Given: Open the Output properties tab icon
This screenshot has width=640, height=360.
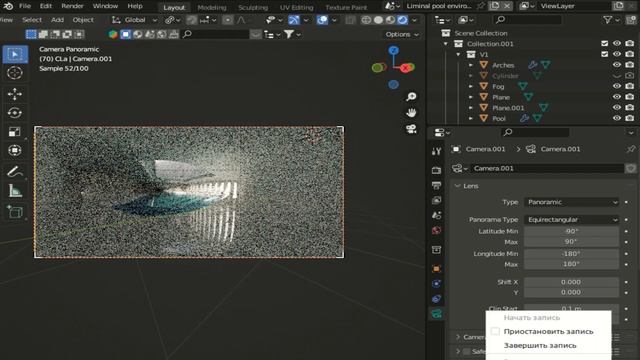Looking at the screenshot, I should pyautogui.click(x=436, y=185).
